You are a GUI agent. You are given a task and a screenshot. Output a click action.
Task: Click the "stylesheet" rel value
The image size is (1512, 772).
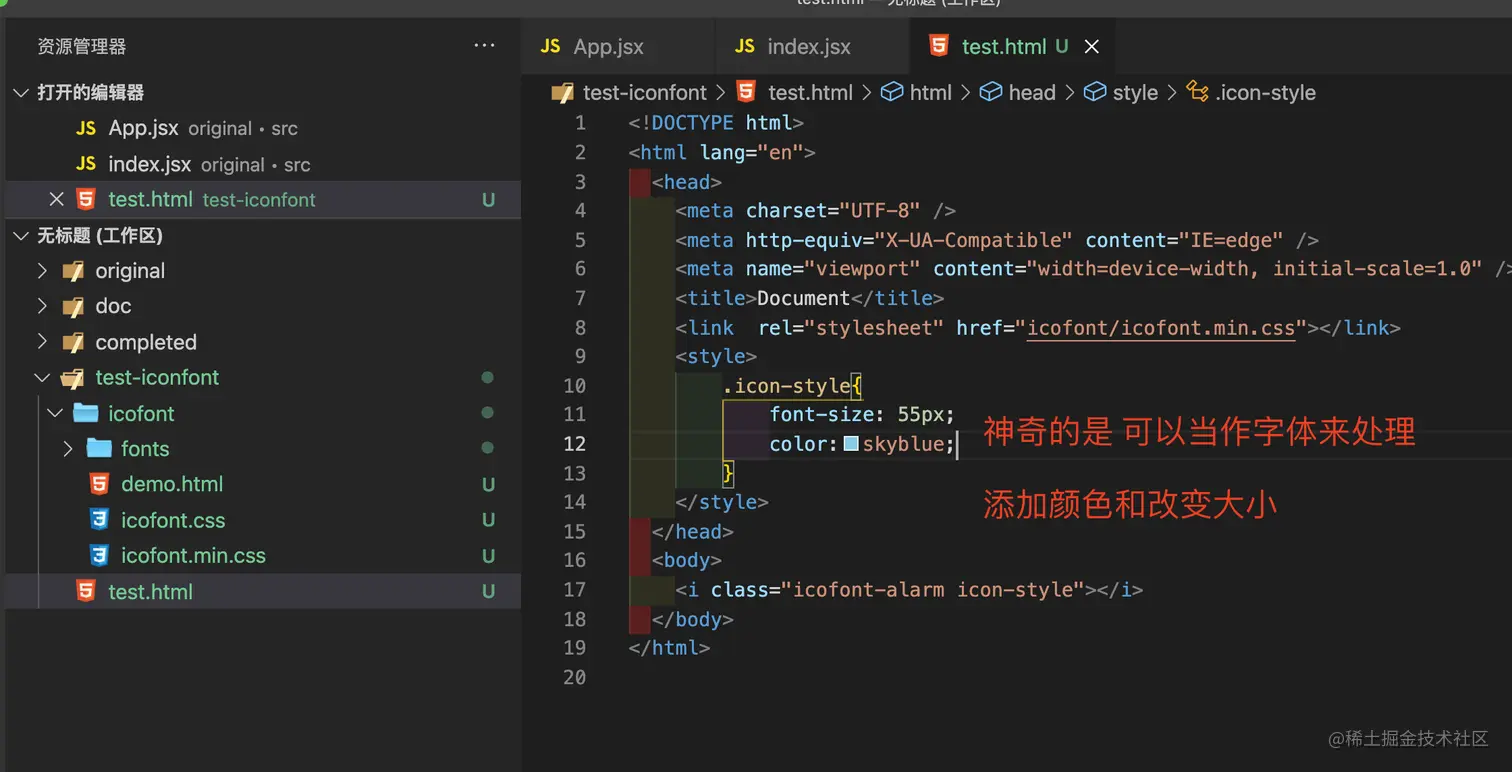click(874, 327)
